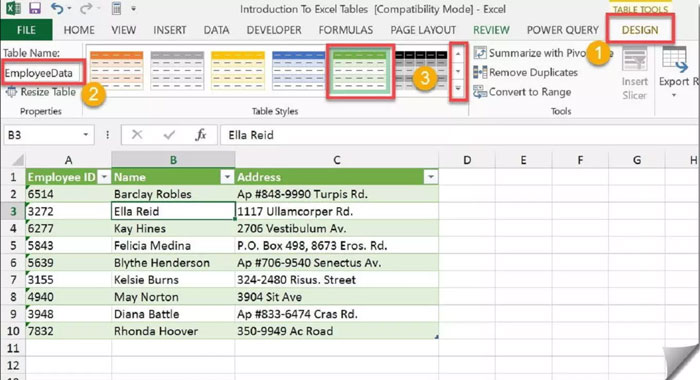Cancel formula entry with the X icon
Screen dimensions: 700x380
pyautogui.click(x=137, y=135)
